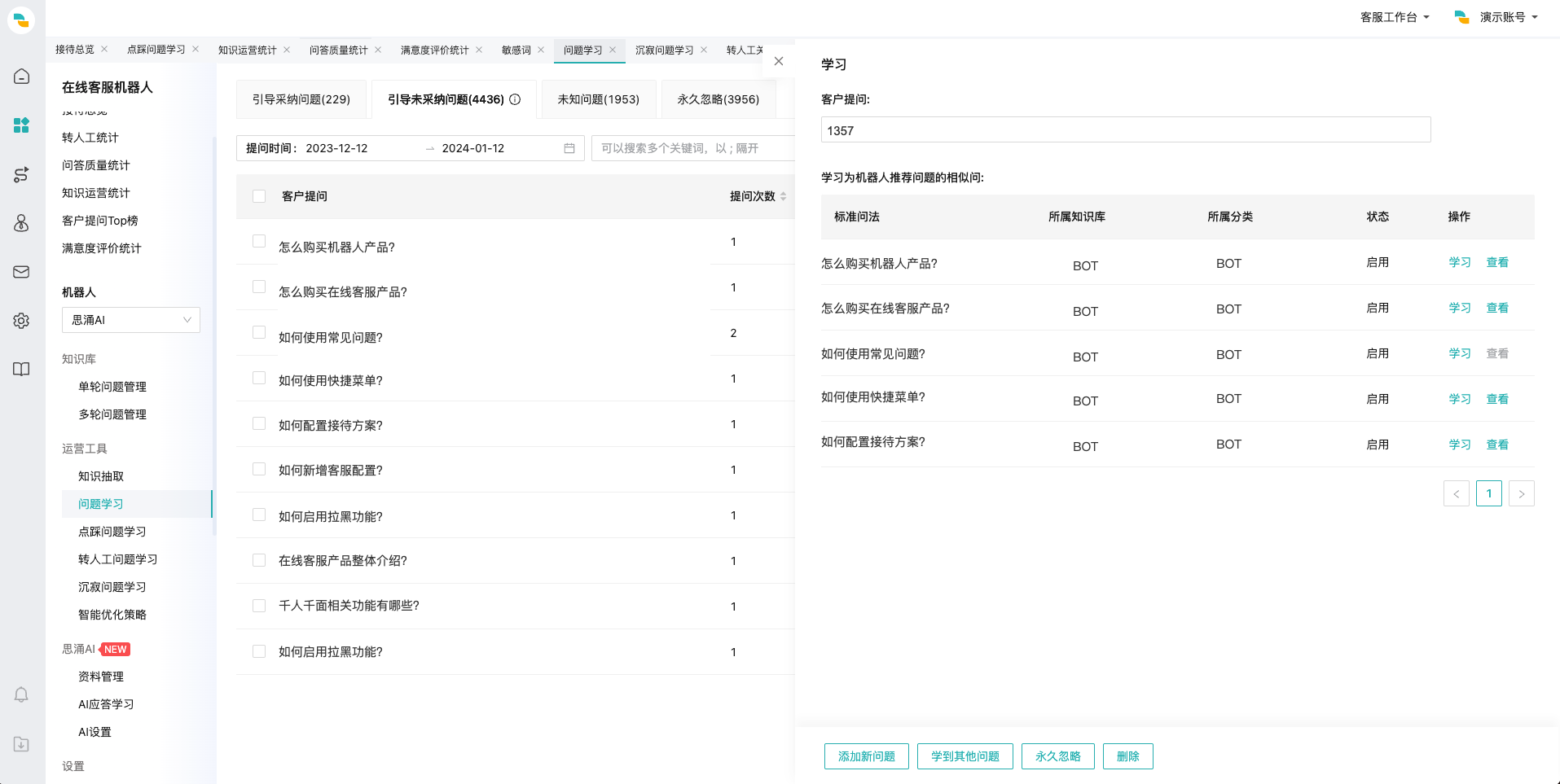
Task: Switch to 未知问题(1953) tab
Action: (599, 99)
